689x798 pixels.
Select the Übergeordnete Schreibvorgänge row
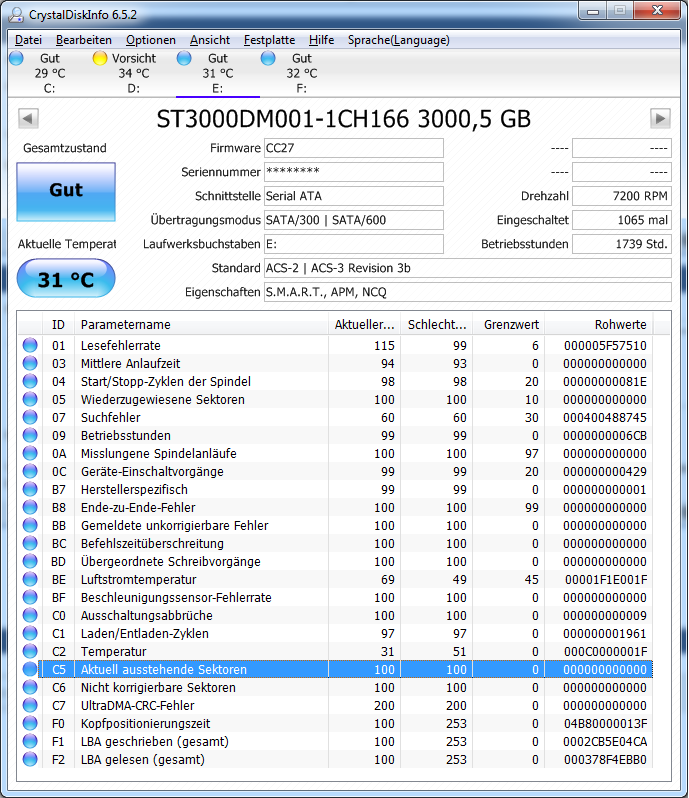pyautogui.click(x=336, y=561)
